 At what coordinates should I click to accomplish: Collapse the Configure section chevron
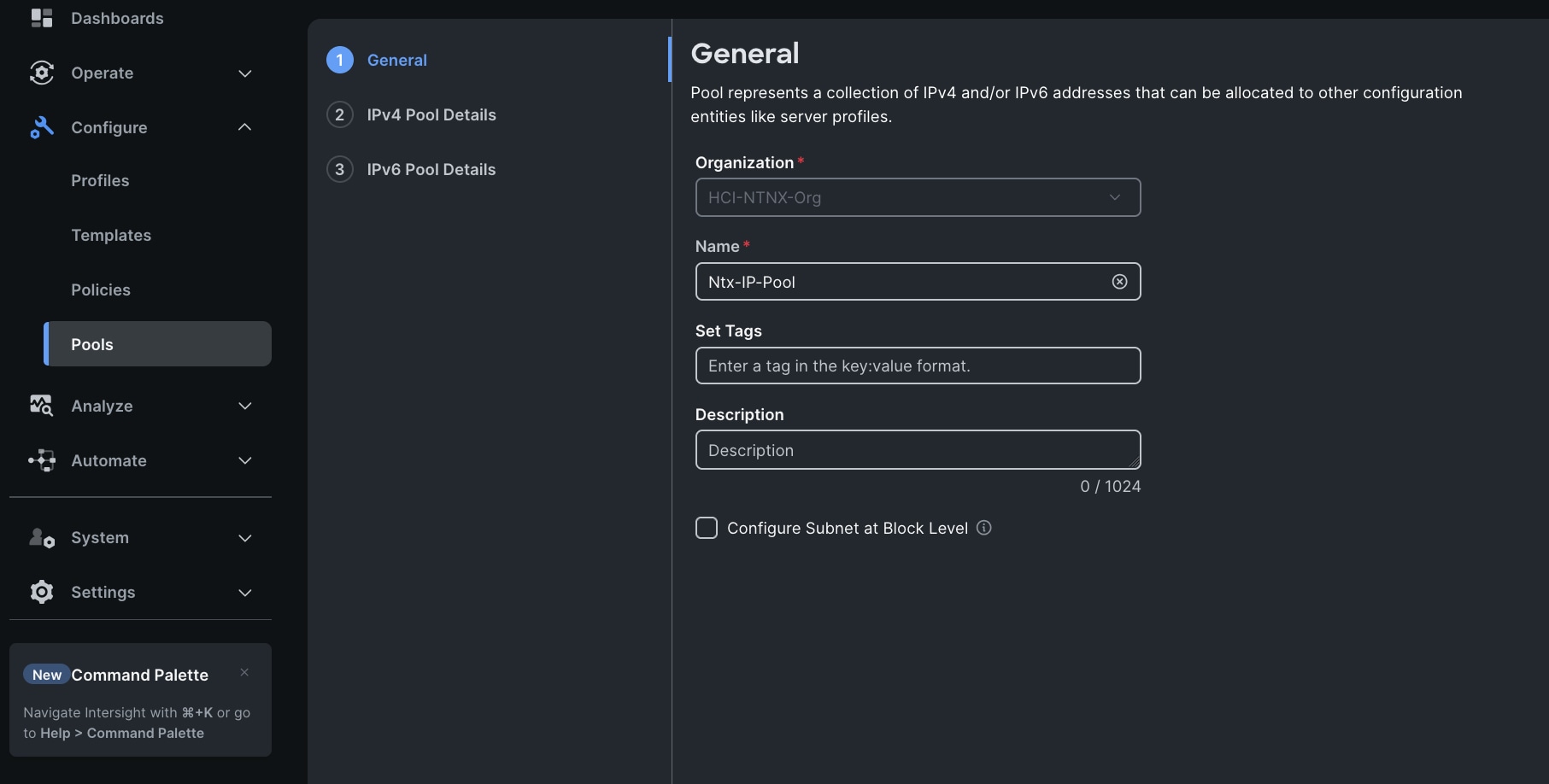[x=244, y=127]
